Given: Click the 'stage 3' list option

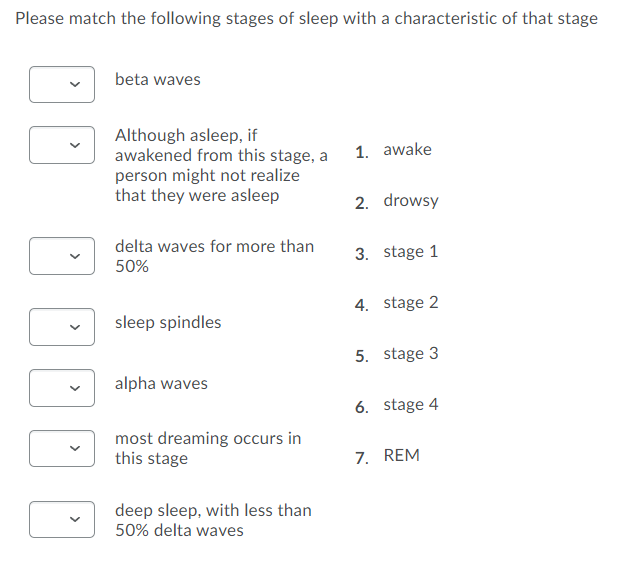Looking at the screenshot, I should [410, 354].
